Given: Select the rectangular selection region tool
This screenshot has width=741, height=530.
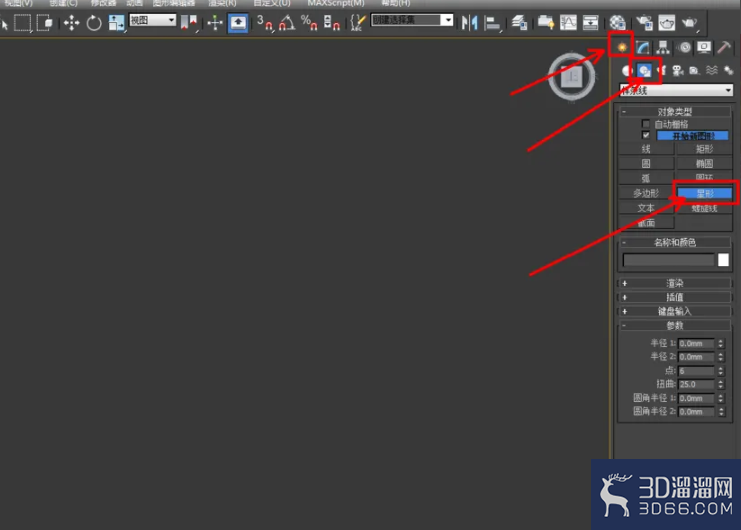Looking at the screenshot, I should tap(22, 22).
